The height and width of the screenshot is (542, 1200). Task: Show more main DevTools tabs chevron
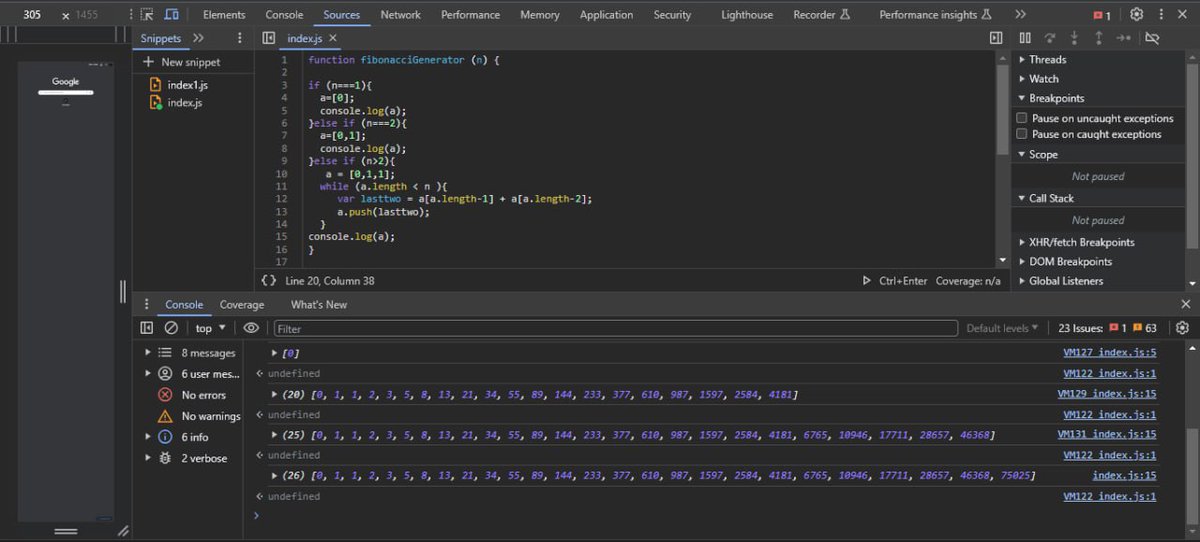coord(1020,15)
